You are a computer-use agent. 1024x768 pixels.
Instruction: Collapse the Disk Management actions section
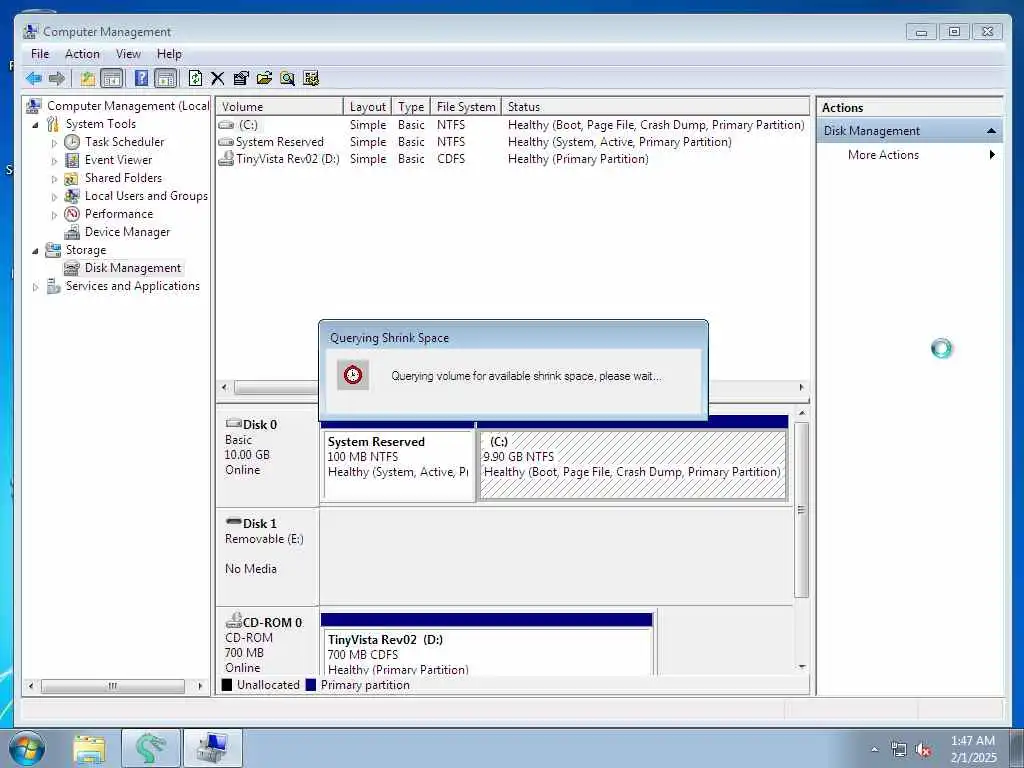(991, 131)
